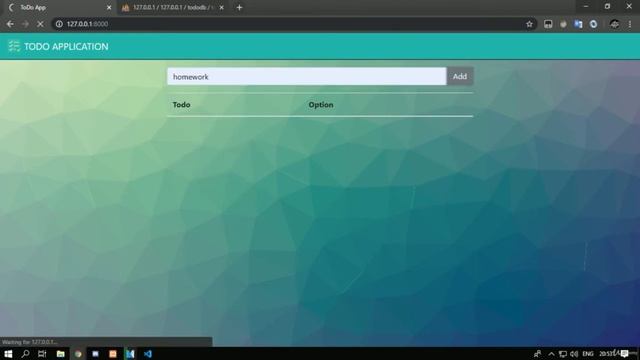Click the todo list logo icon
The width and height of the screenshot is (640, 360).
click(x=14, y=46)
